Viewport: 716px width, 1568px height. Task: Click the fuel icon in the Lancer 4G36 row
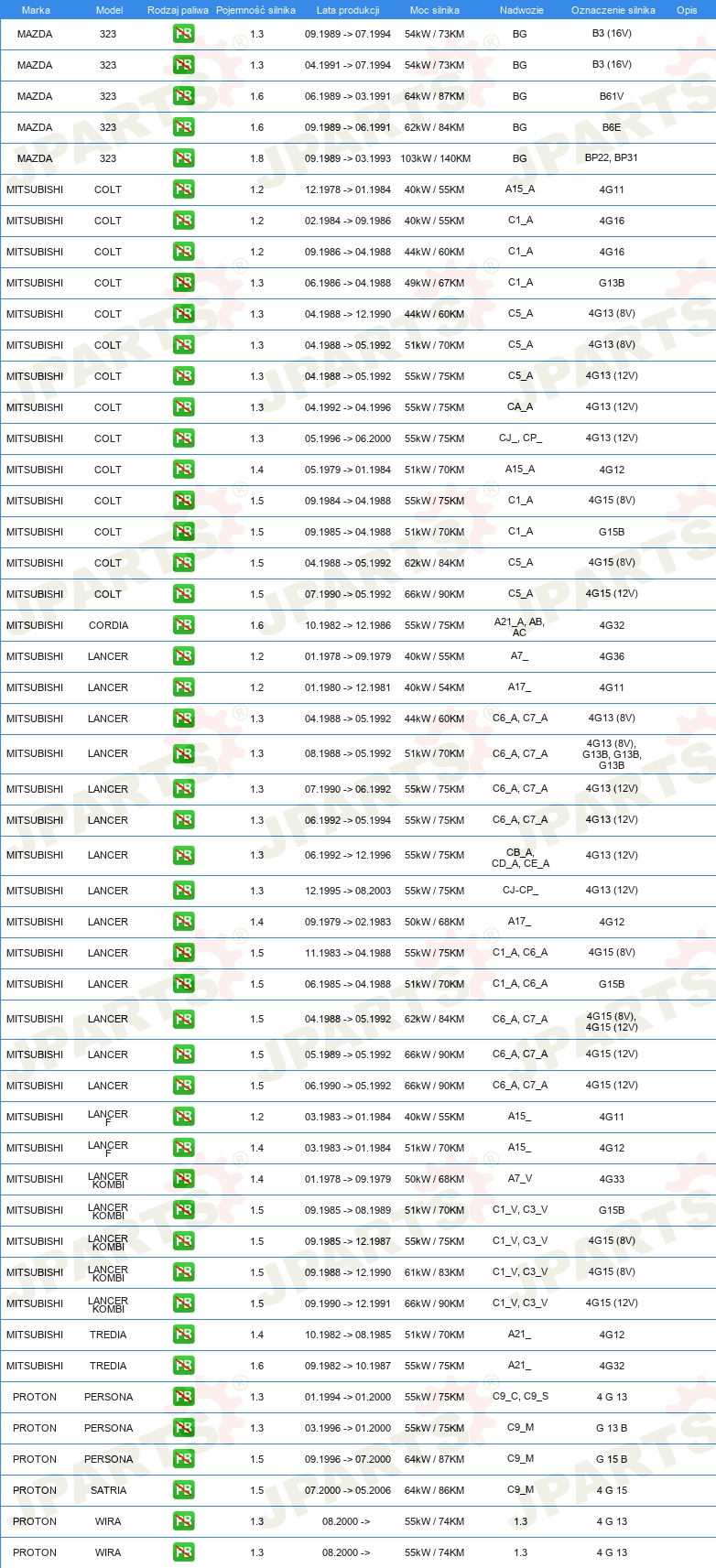[x=184, y=656]
